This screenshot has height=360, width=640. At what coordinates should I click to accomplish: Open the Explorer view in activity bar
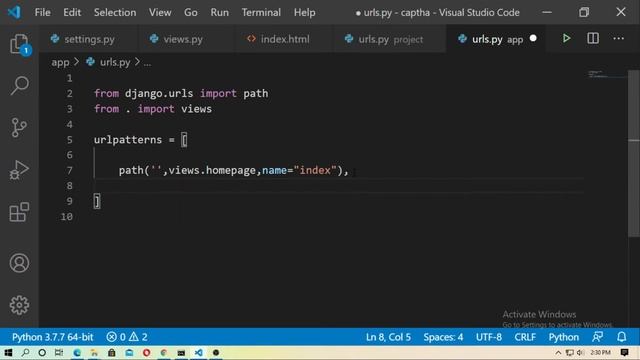coord(19,44)
